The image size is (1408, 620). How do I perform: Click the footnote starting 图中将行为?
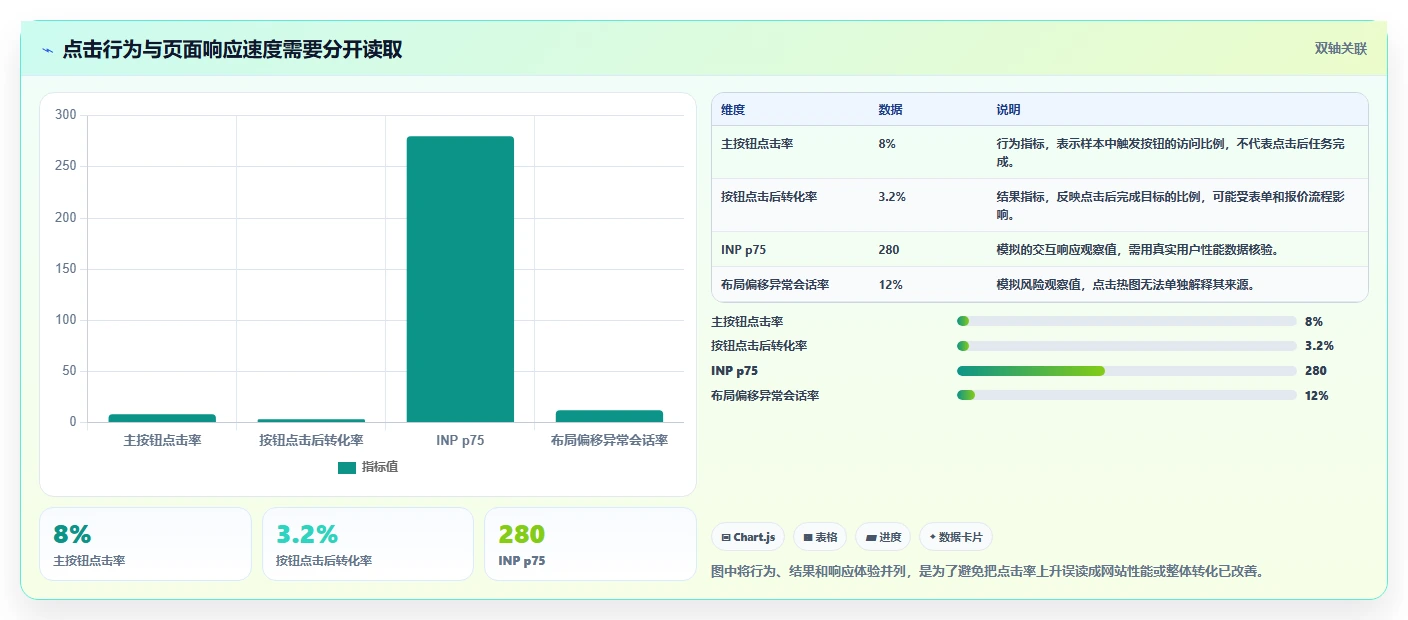[987, 572]
